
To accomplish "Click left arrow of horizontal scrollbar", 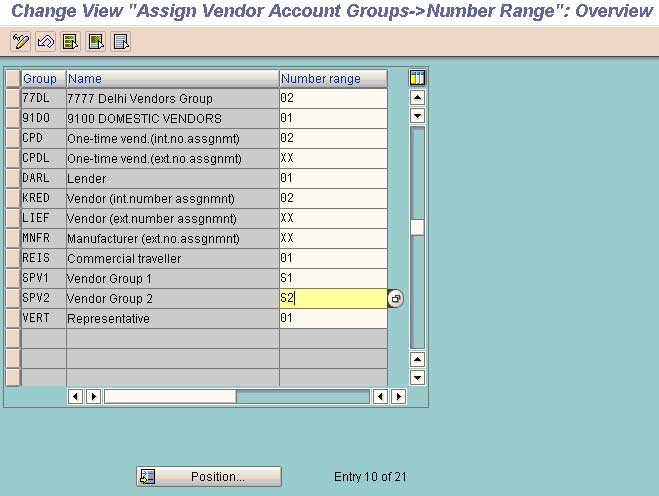I will 75,396.
